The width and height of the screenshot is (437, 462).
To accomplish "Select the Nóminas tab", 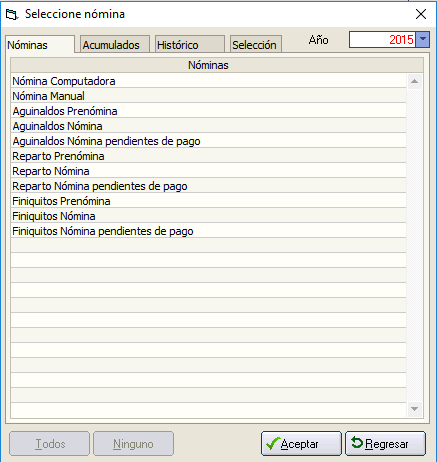I will pos(40,45).
